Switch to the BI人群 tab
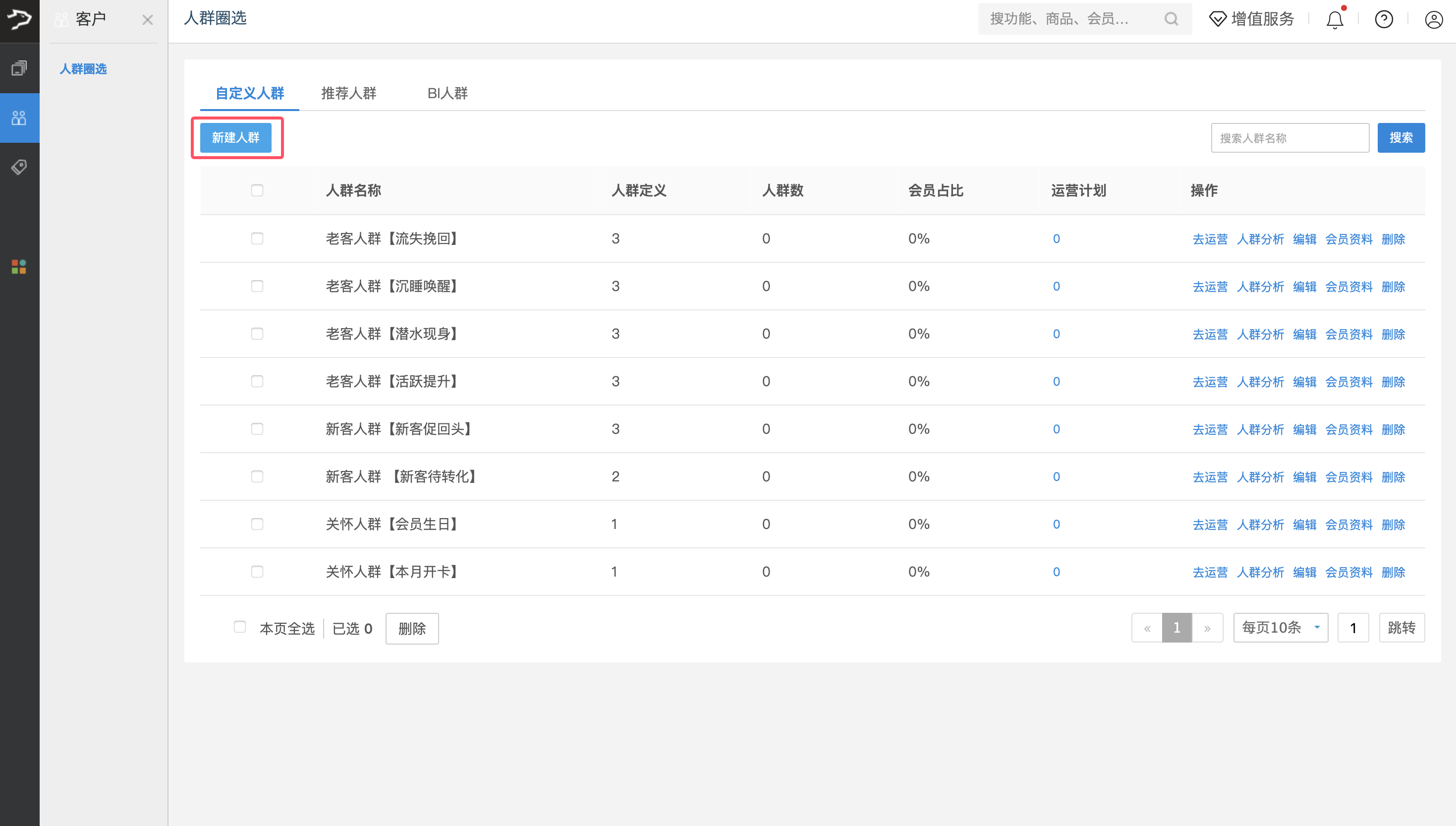 [448, 93]
